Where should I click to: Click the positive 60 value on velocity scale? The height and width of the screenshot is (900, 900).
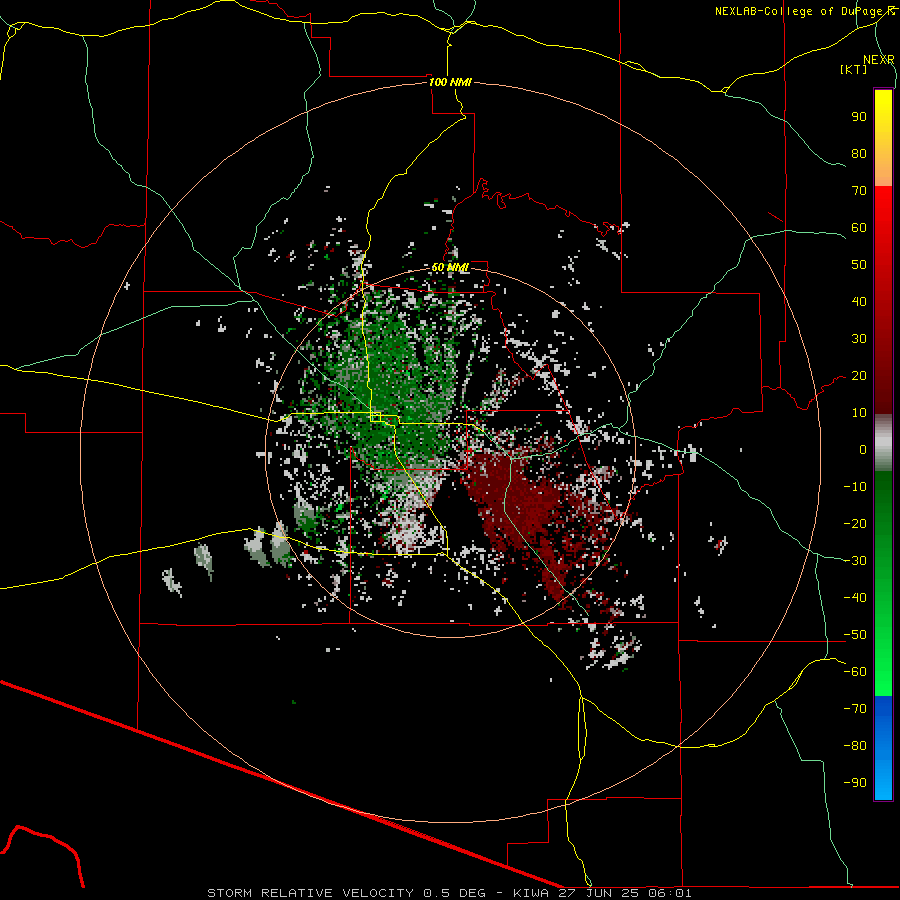859,227
